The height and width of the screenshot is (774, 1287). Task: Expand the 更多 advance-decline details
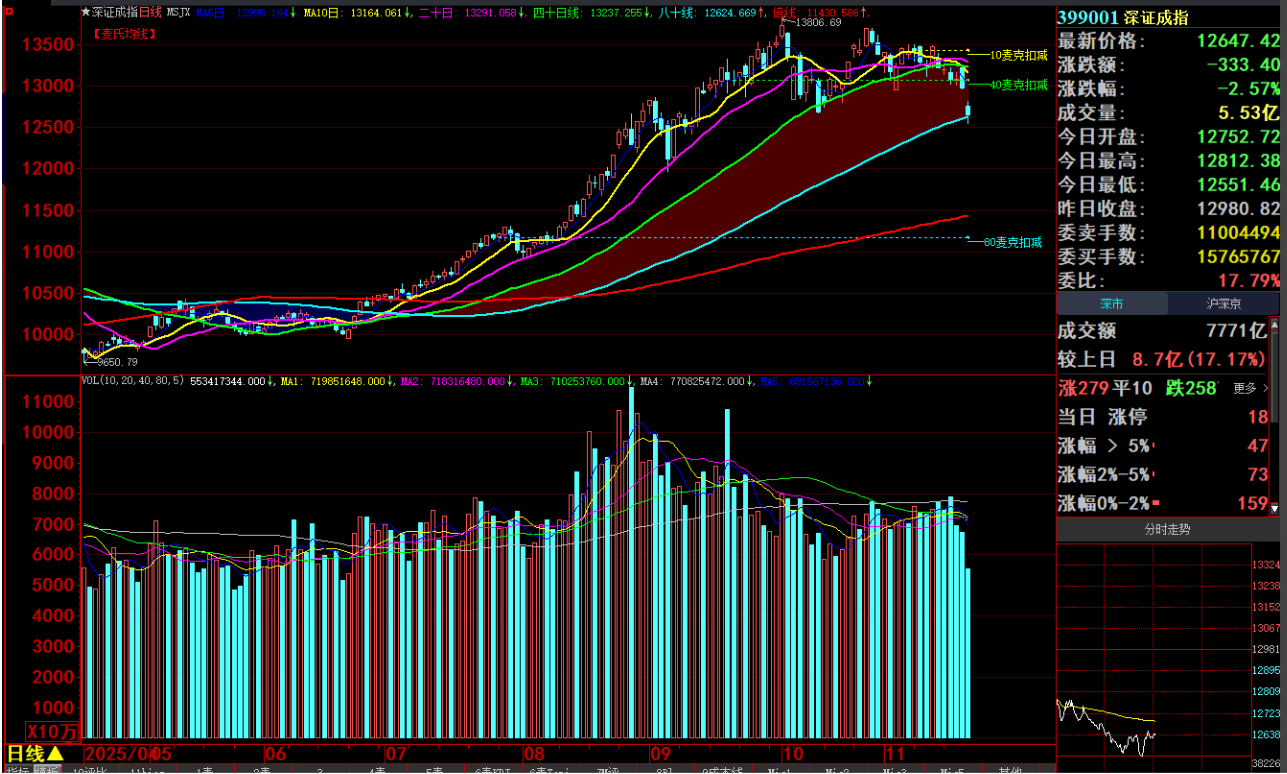(x=1250, y=388)
